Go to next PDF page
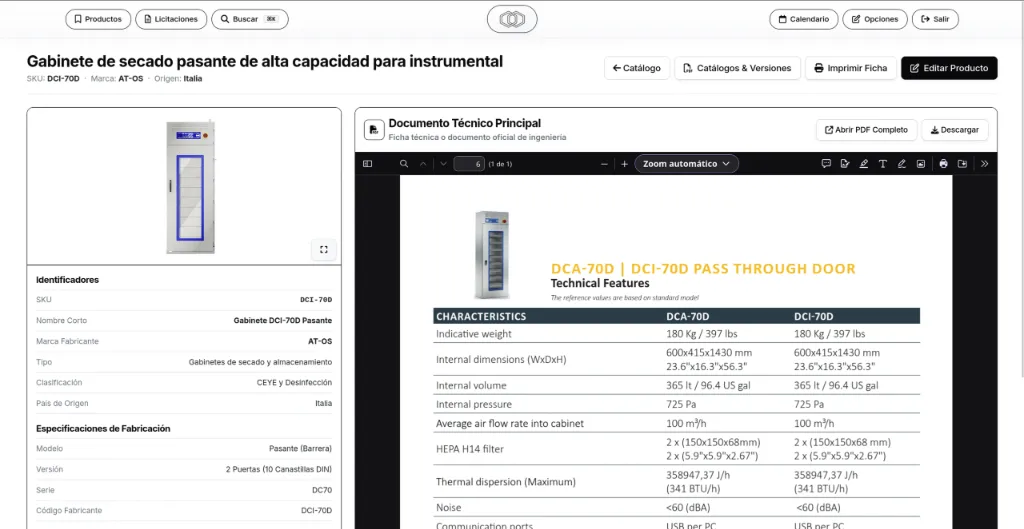The width and height of the screenshot is (1024, 529). click(x=443, y=164)
